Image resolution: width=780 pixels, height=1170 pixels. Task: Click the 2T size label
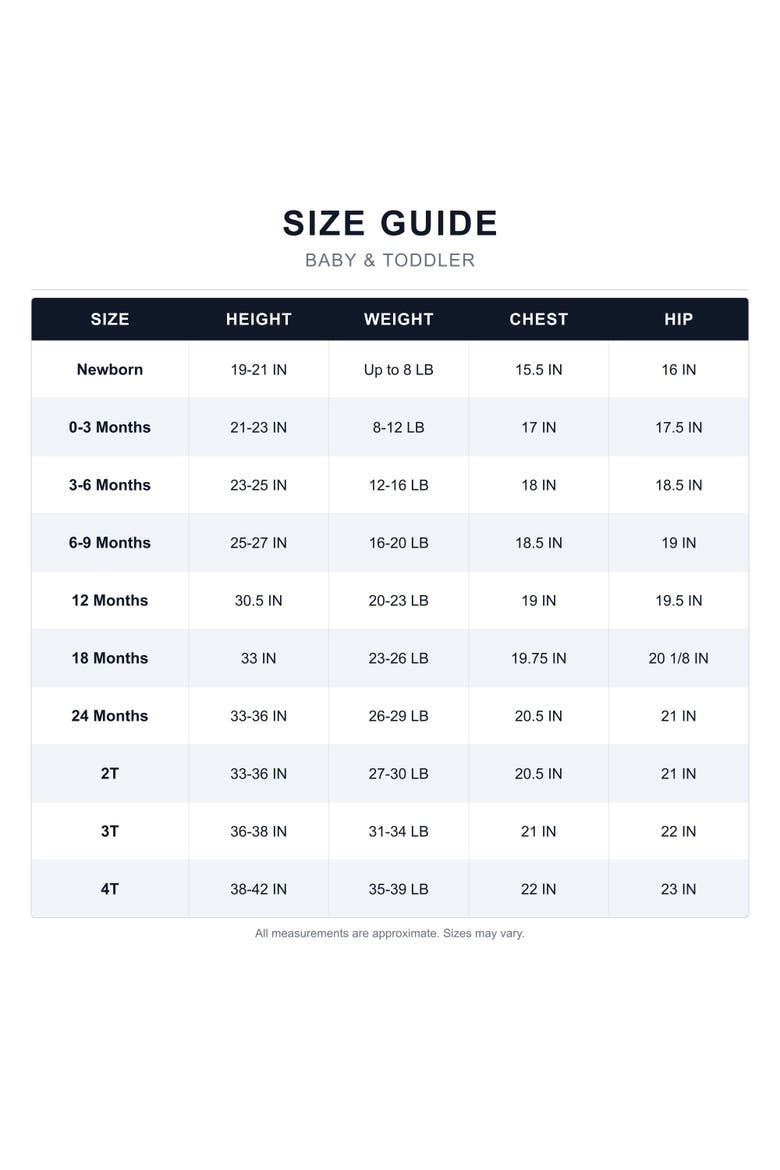(110, 774)
